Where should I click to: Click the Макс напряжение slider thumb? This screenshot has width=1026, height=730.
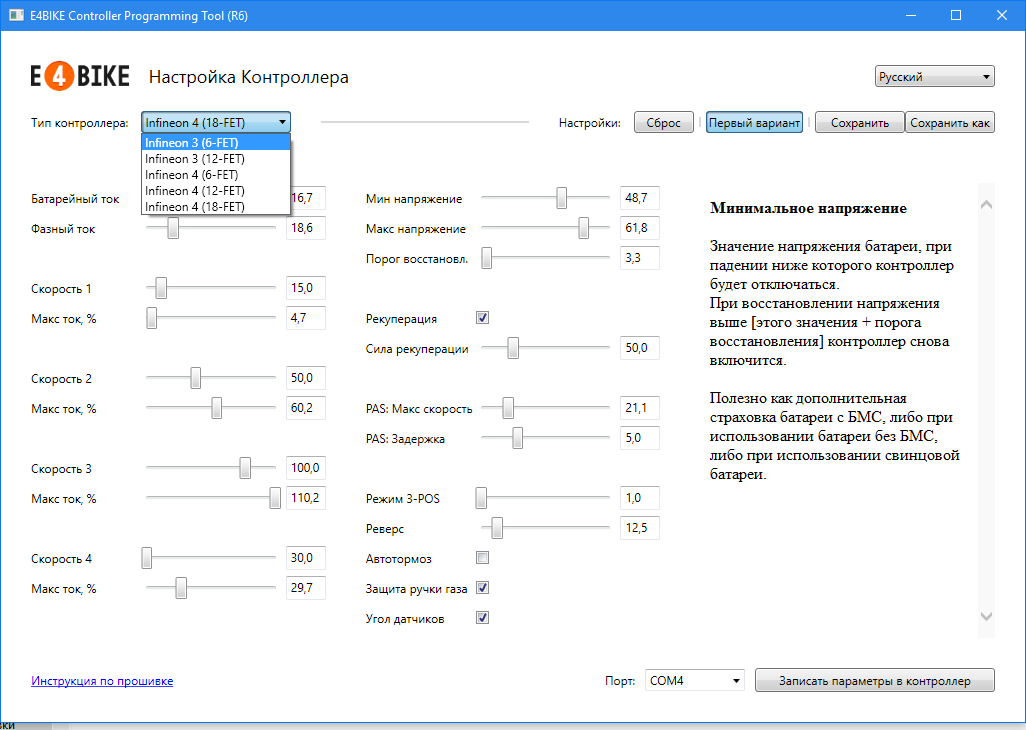coord(584,228)
